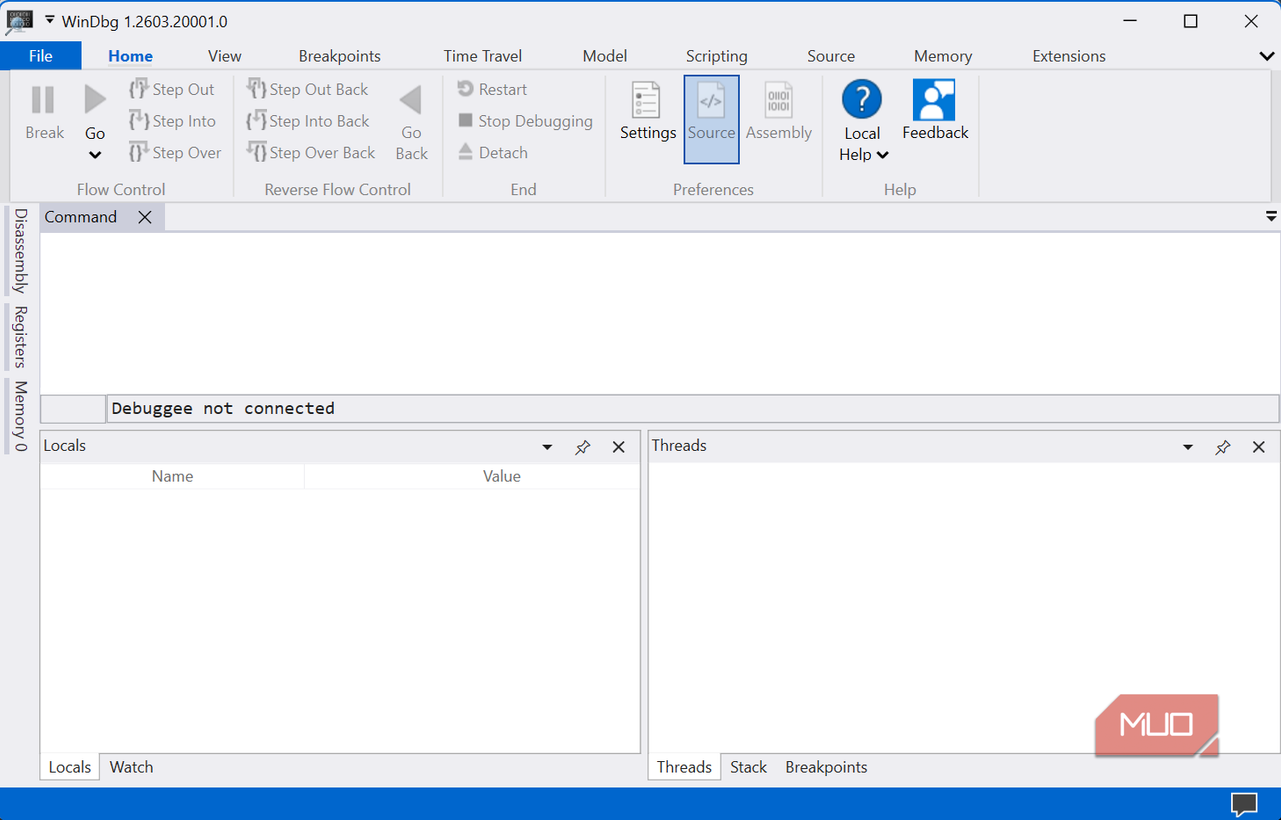Open the Settings preferences icon
Screen dimensions: 1281x820
click(x=647, y=100)
